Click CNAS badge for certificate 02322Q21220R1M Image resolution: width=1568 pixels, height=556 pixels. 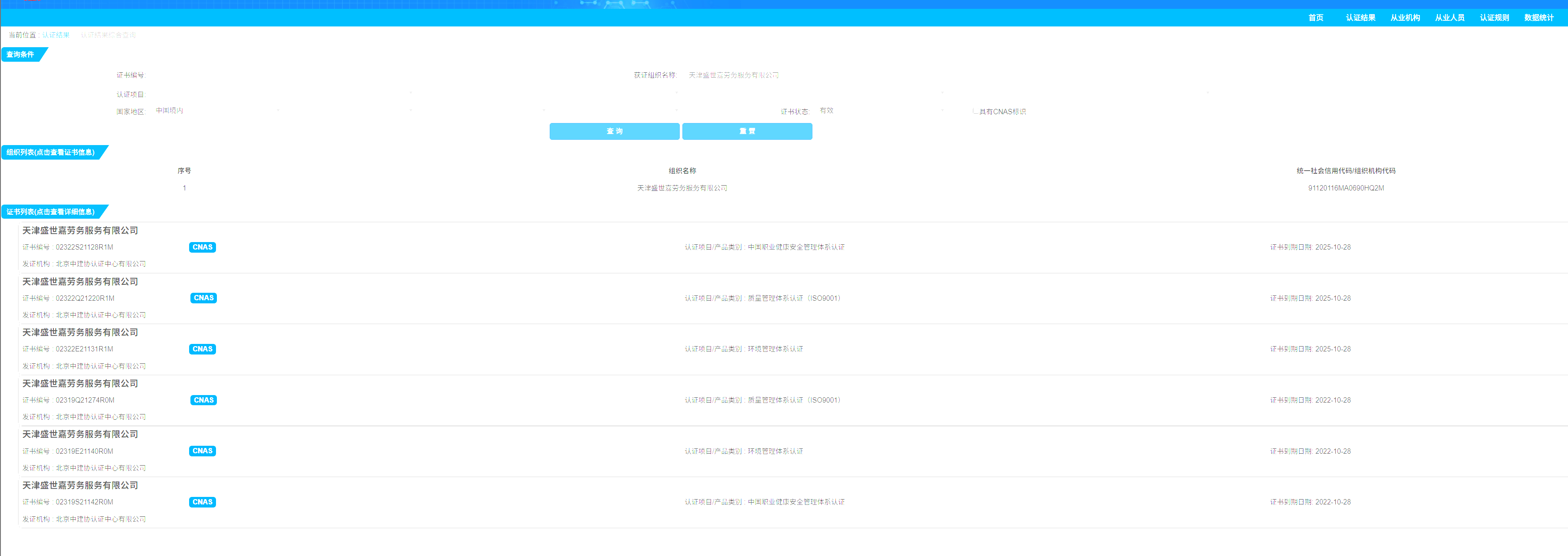[203, 298]
